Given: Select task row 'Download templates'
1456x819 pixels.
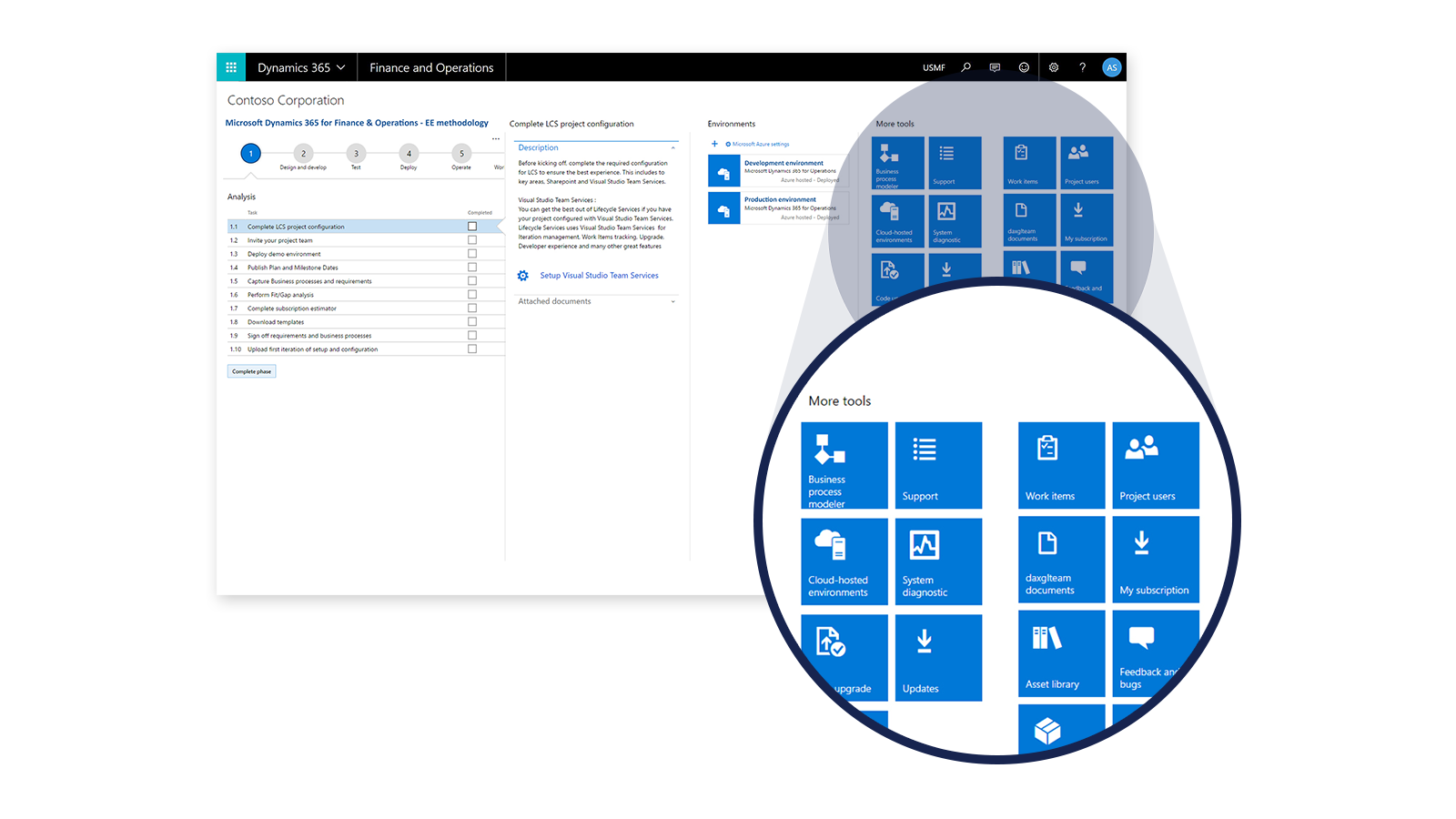Looking at the screenshot, I should pos(365,322).
